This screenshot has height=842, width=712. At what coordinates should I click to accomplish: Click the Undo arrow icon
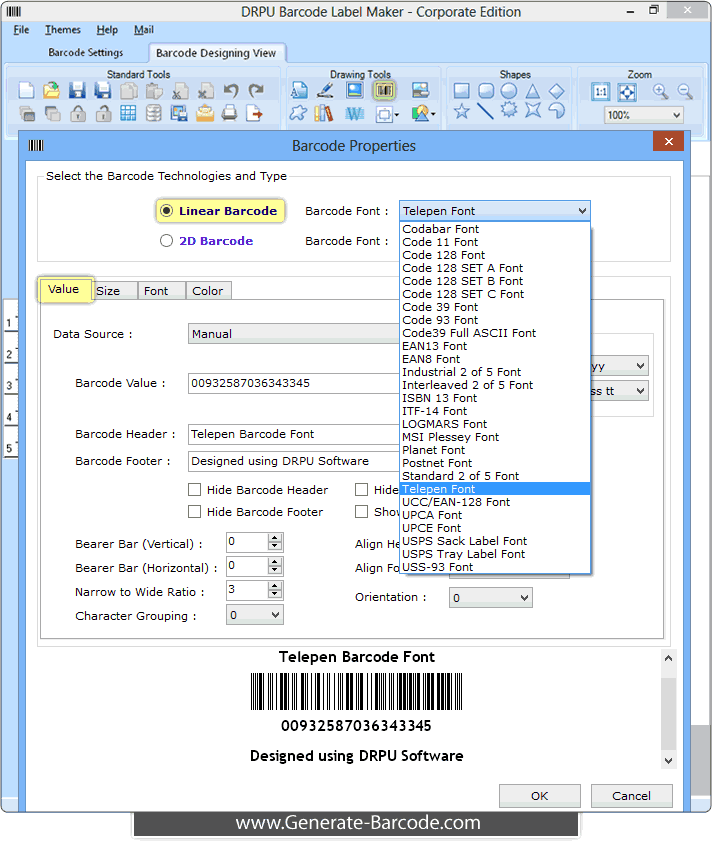[231, 91]
